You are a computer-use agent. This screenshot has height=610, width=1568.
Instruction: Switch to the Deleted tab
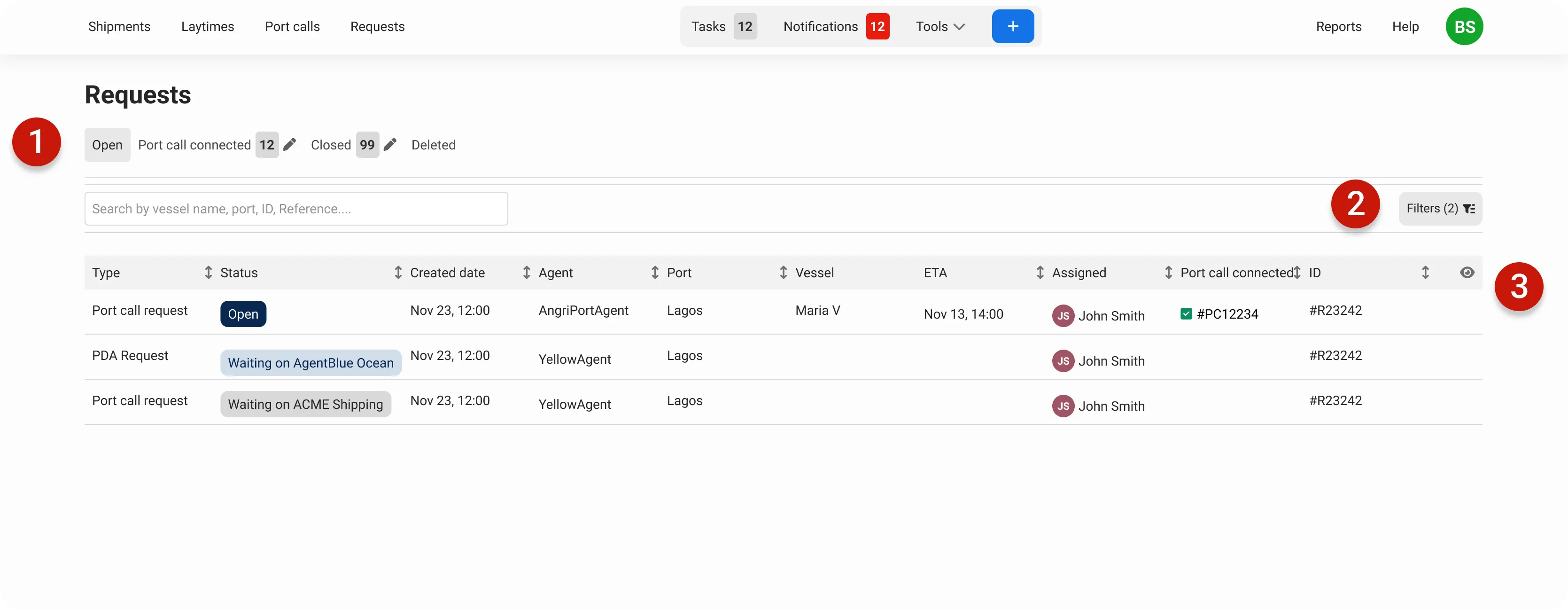434,144
